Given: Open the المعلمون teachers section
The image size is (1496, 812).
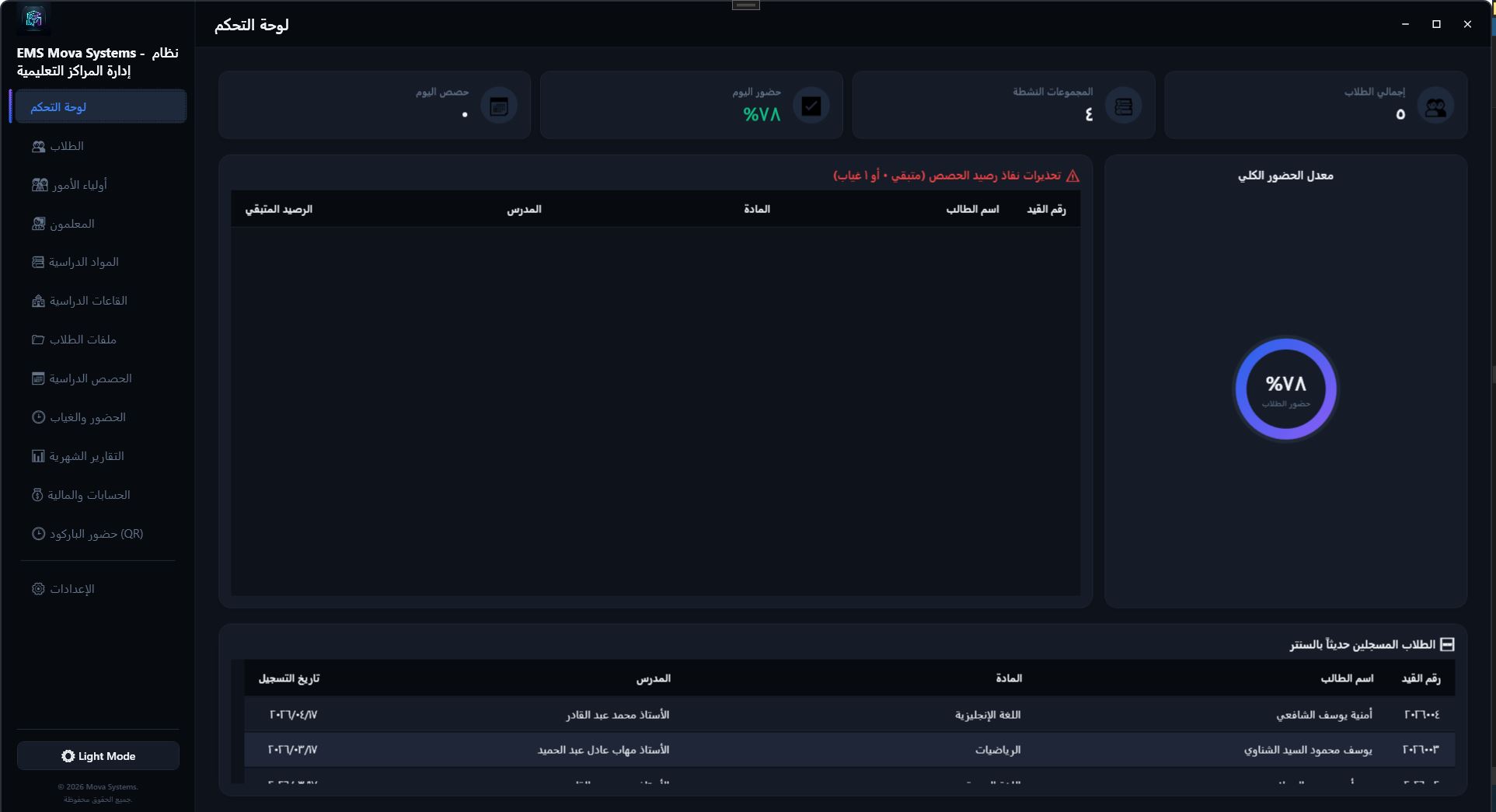Looking at the screenshot, I should tap(99, 224).
